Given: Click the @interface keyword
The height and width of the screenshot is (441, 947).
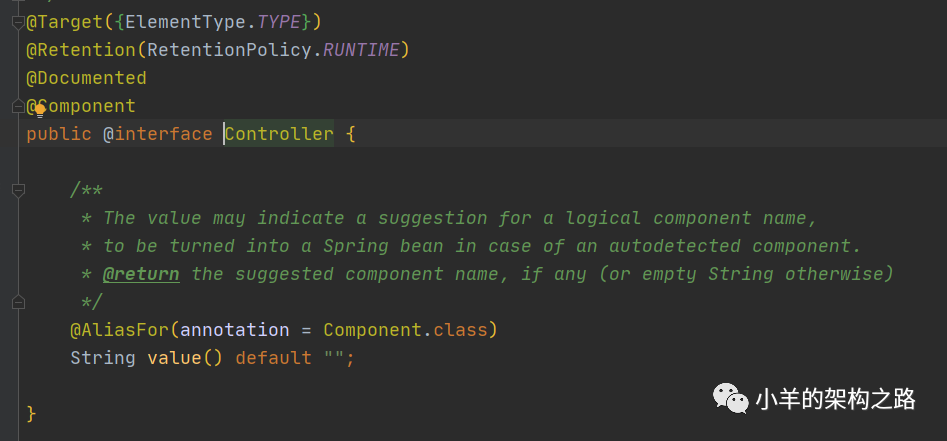Looking at the screenshot, I should (x=158, y=133).
